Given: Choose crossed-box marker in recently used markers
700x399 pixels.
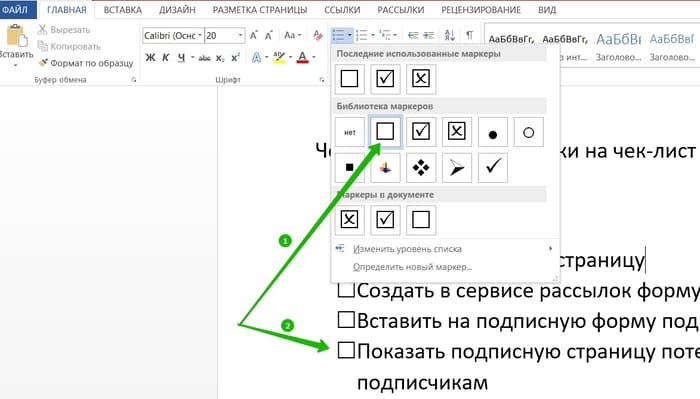Looking at the screenshot, I should pyautogui.click(x=421, y=79).
